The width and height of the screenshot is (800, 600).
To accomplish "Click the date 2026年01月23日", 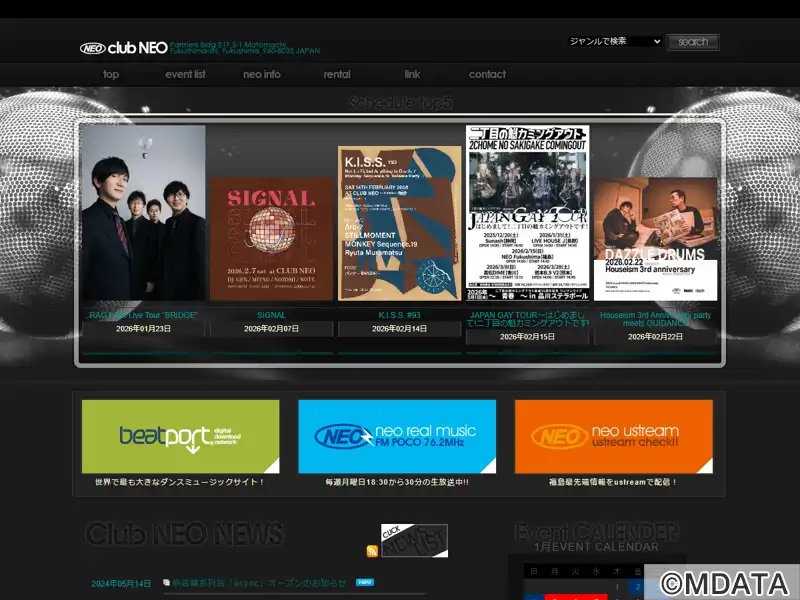I will (x=143, y=329).
